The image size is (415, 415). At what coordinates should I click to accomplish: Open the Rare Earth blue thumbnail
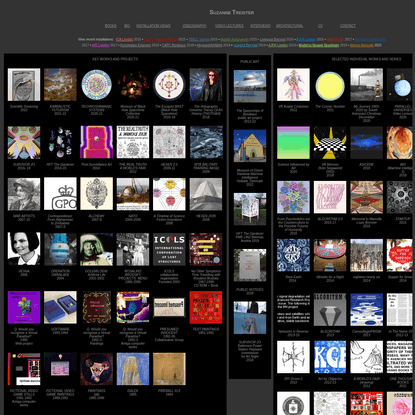pos(293,255)
